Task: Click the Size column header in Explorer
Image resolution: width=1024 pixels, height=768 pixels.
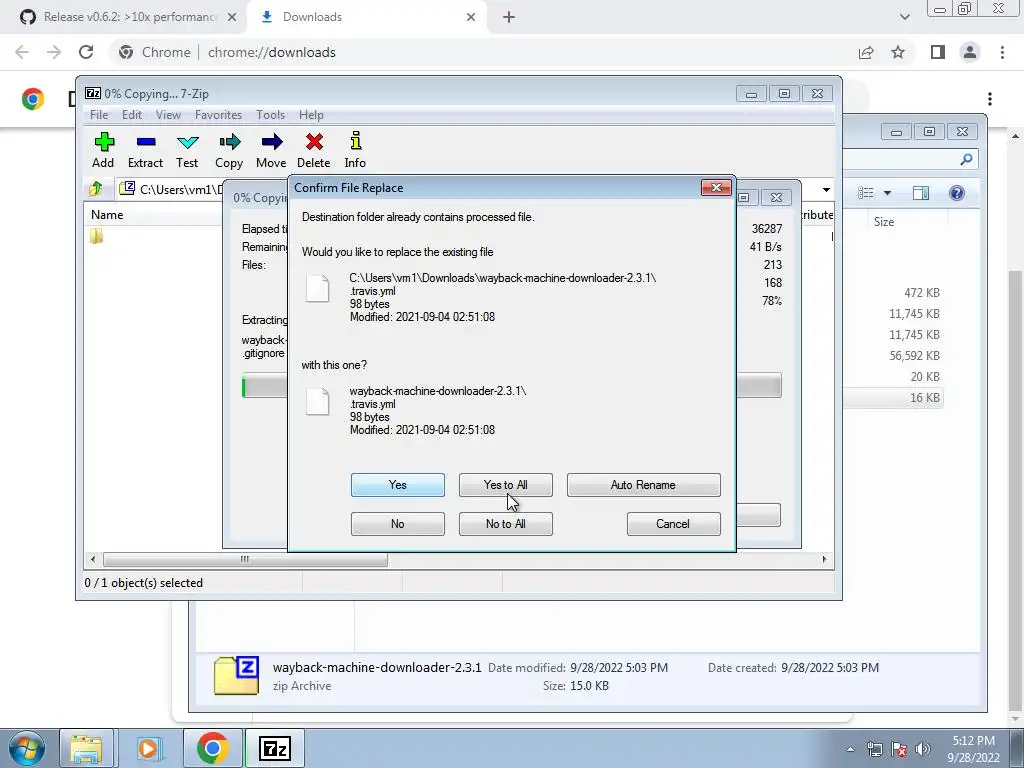Action: tap(884, 222)
